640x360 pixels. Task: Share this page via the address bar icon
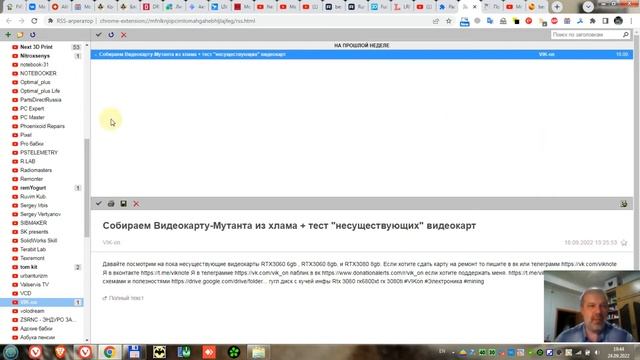pyautogui.click(x=436, y=21)
